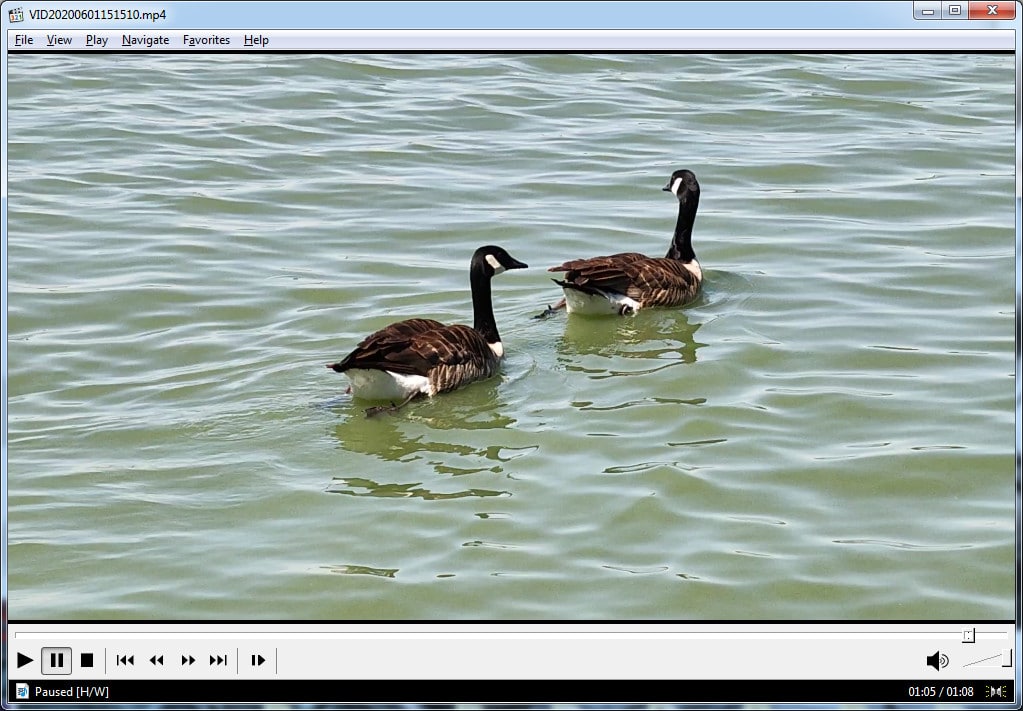Click the rewind (decrease speed) button
Image resolution: width=1023 pixels, height=711 pixels.
tap(156, 660)
